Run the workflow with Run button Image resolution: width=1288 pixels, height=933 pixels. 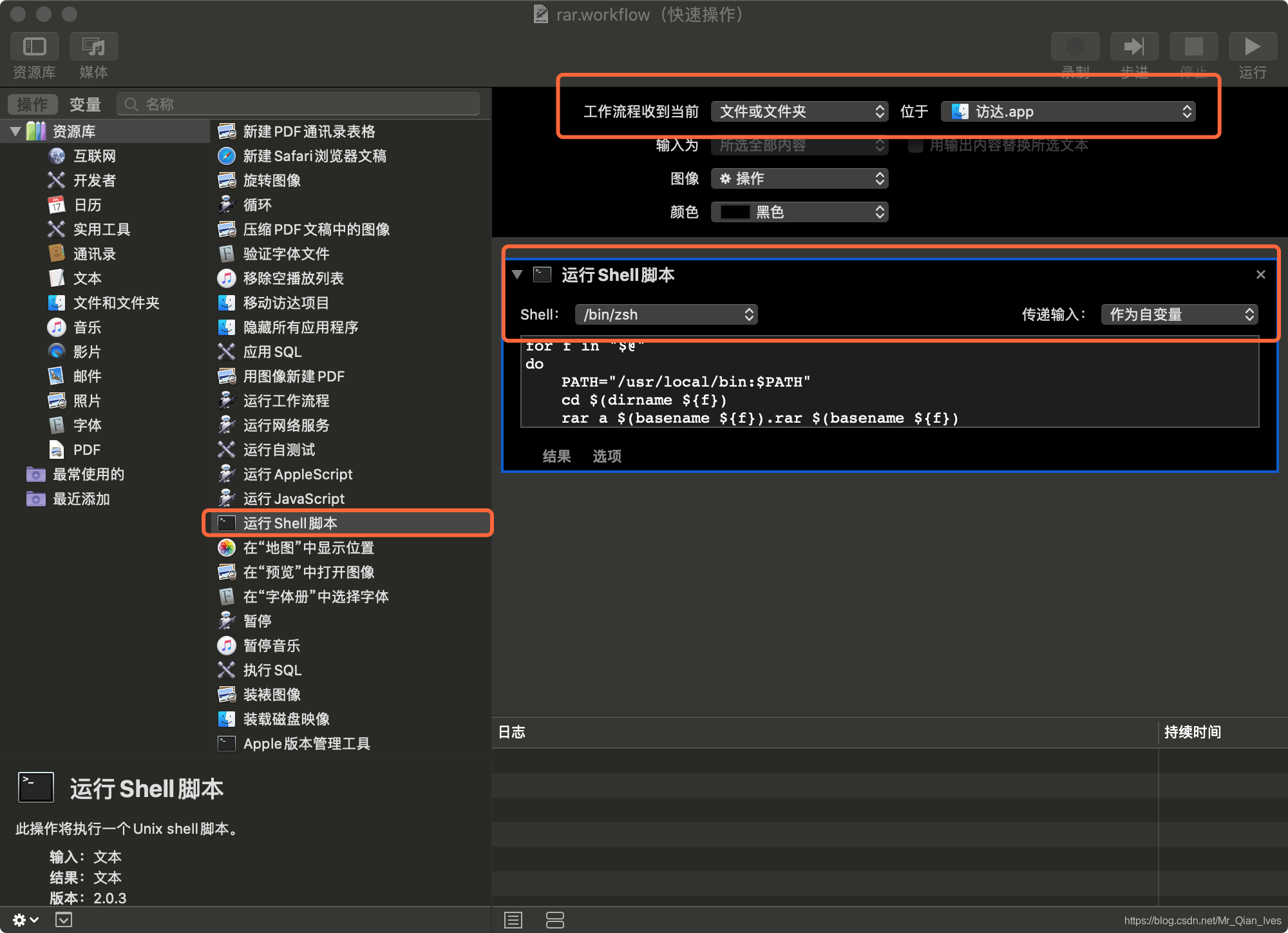tap(1253, 46)
